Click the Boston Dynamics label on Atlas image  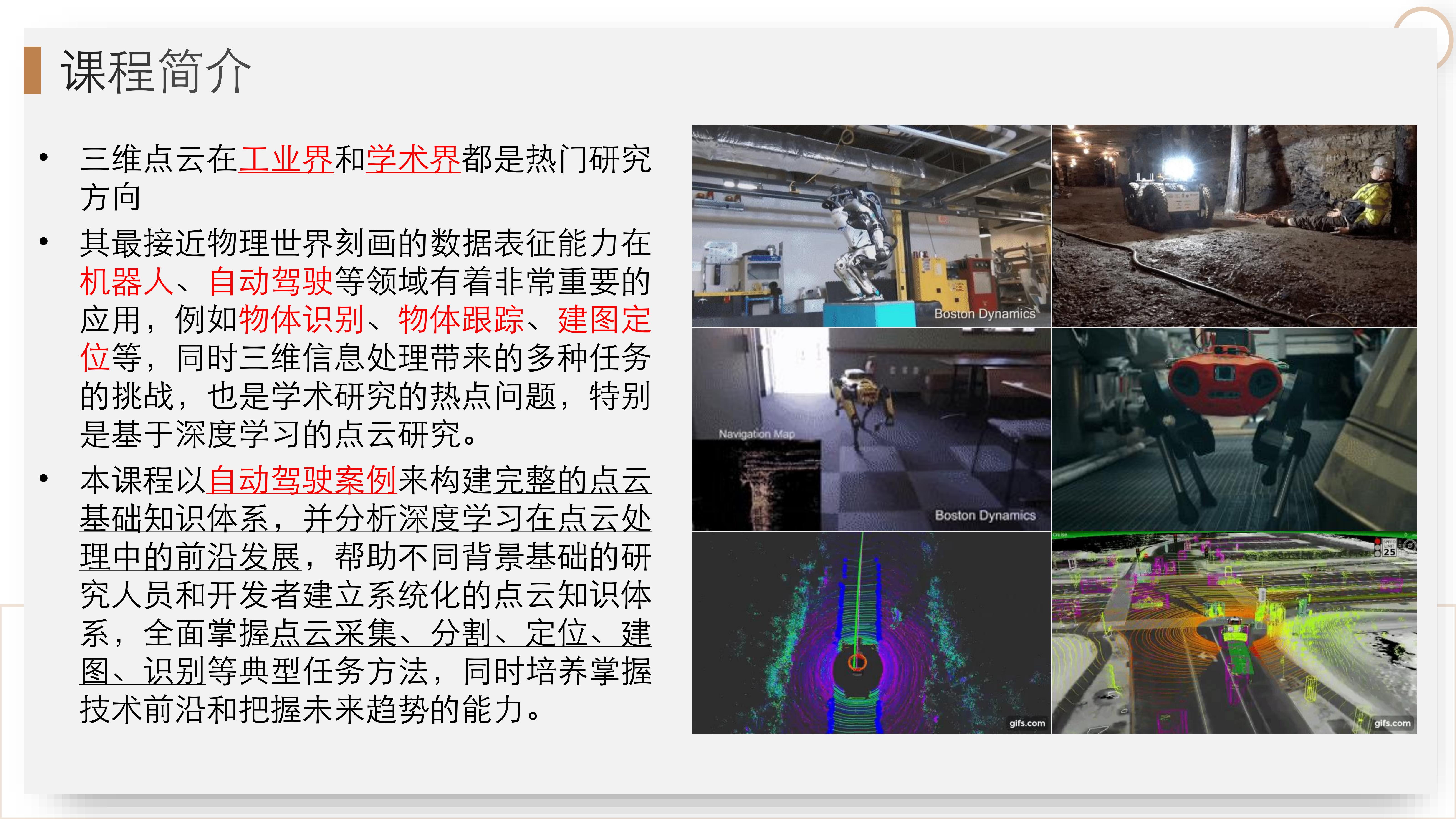pos(985,314)
